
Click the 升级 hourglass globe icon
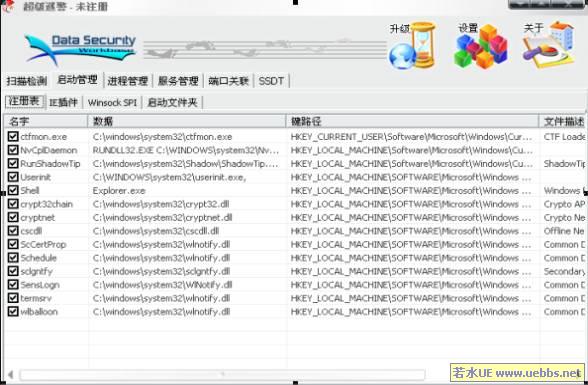pyautogui.click(x=413, y=46)
